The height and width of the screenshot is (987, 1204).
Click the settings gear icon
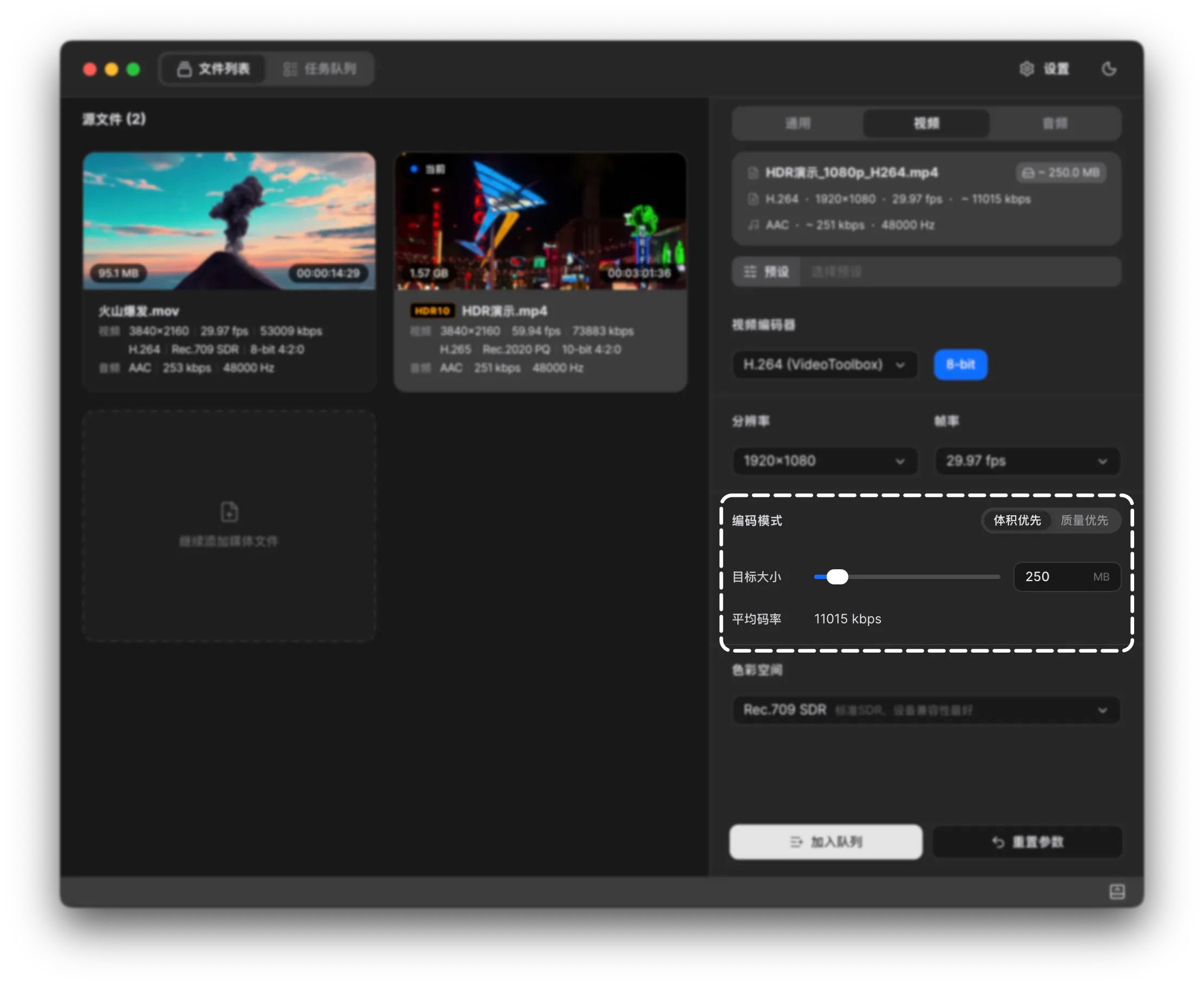[1026, 69]
